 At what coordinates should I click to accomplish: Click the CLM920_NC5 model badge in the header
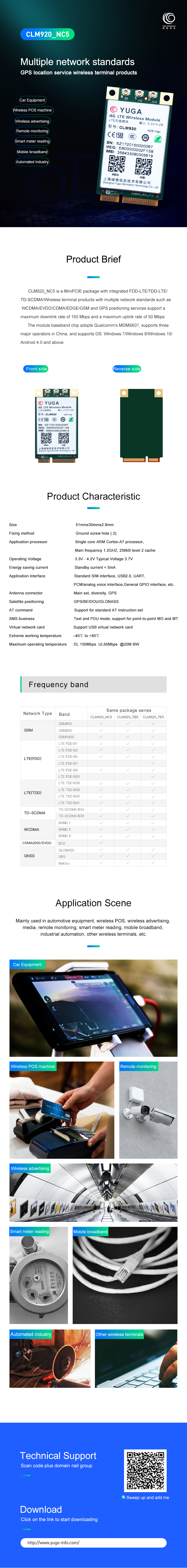47,34
